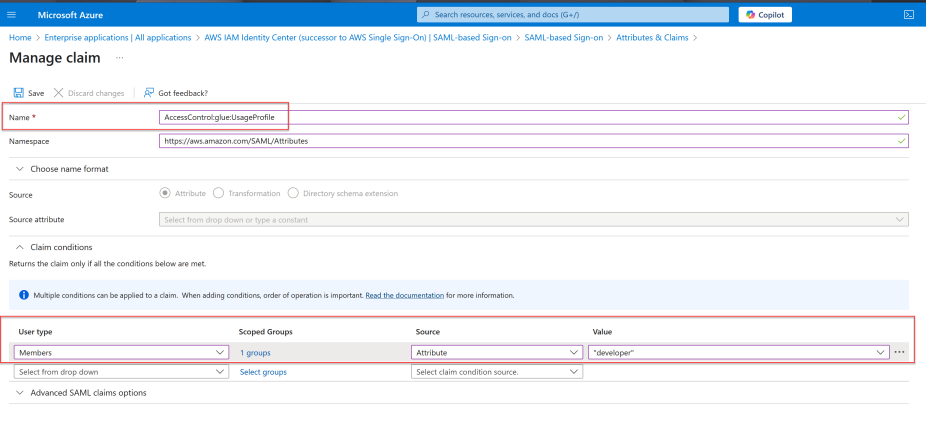Open Enterprise applications | All applications breadcrumb
Image resolution: width=926 pixels, height=436 pixels.
(118, 37)
